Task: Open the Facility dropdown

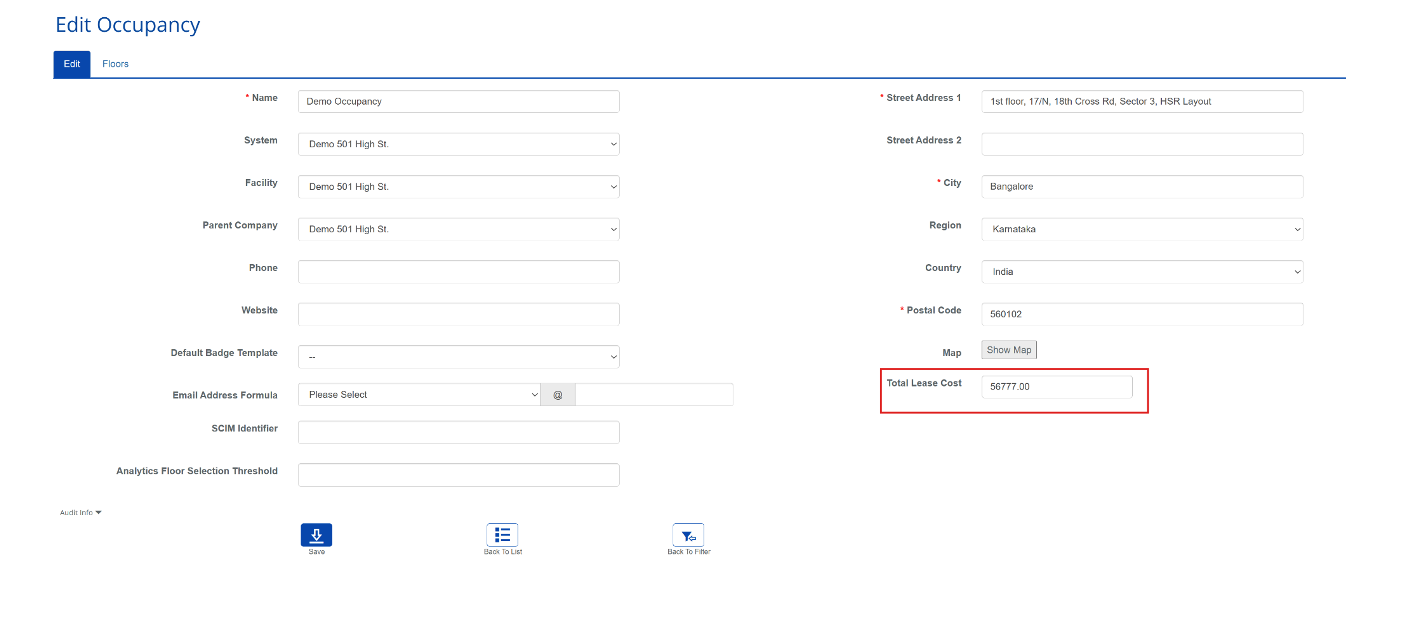Action: click(x=458, y=186)
